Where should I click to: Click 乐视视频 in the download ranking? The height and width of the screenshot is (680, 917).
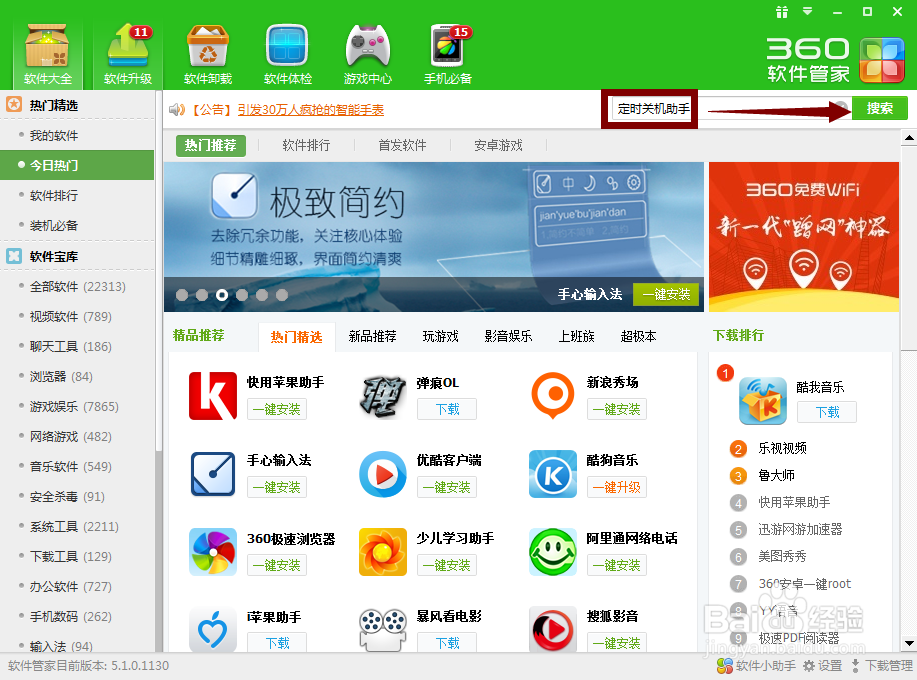pyautogui.click(x=782, y=448)
